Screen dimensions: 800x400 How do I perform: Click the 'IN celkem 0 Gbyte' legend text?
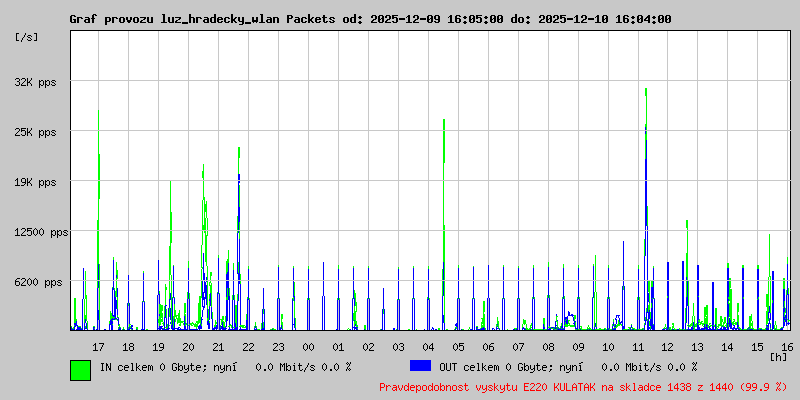[154, 367]
